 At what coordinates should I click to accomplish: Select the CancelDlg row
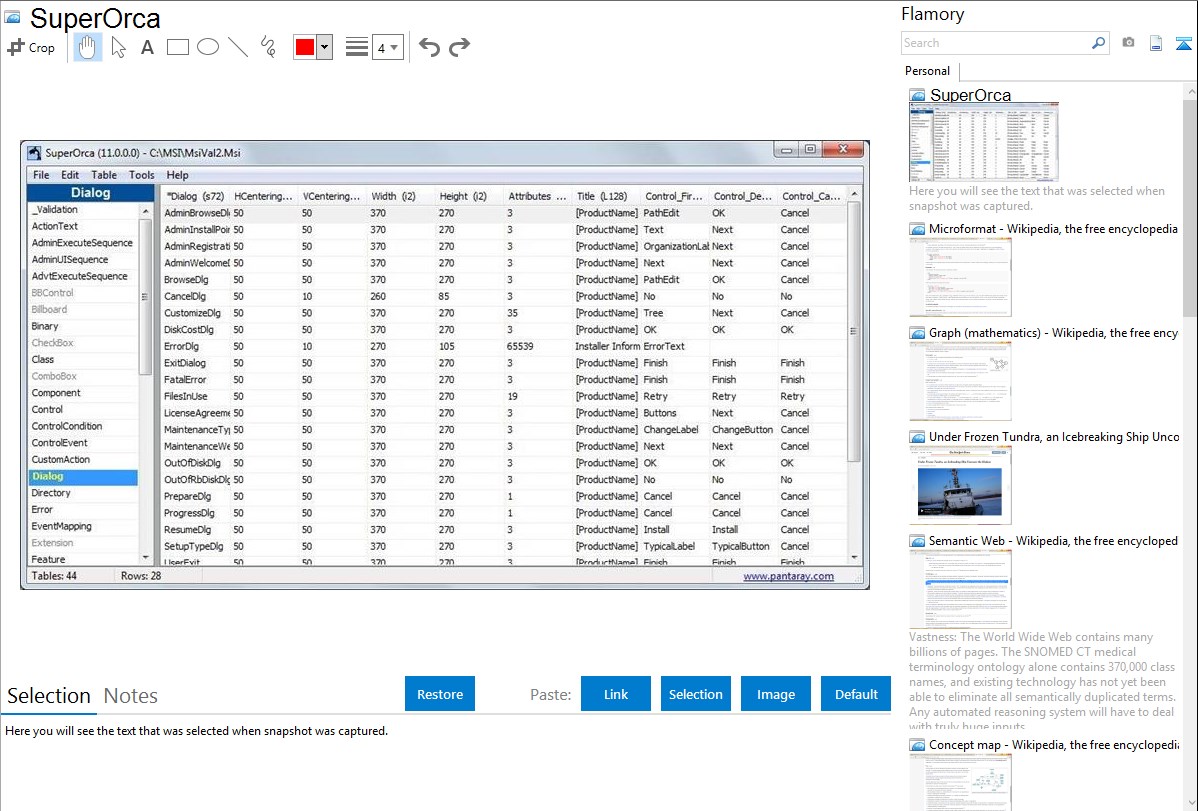(503, 297)
